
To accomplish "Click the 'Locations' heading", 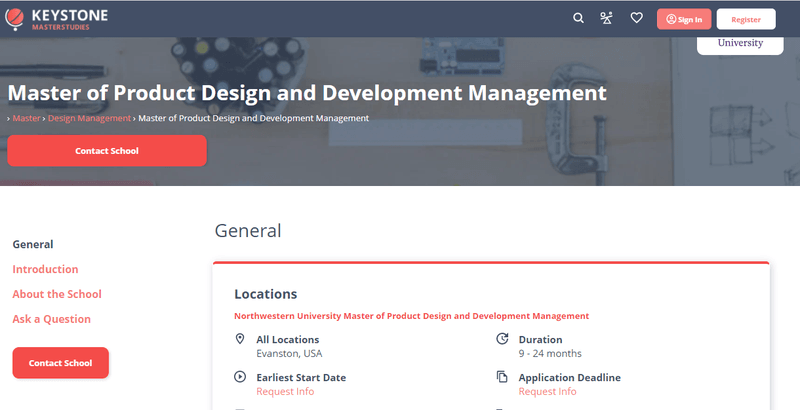I will tap(265, 294).
